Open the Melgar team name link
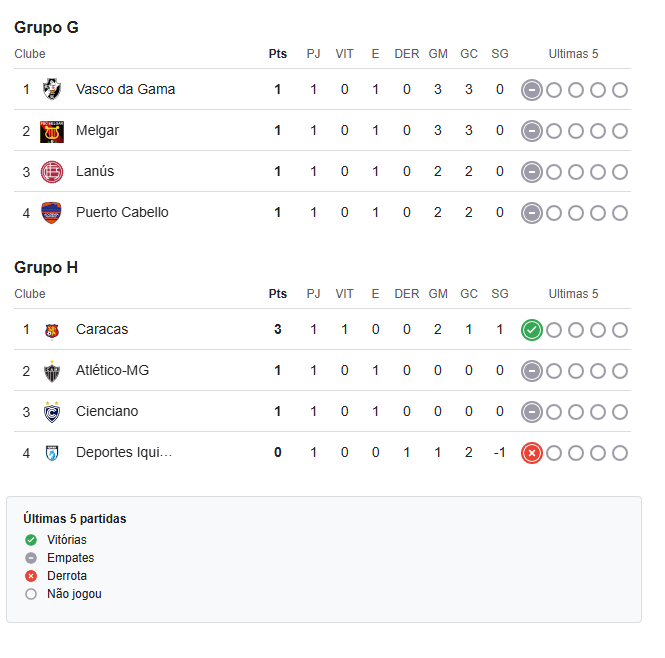The image size is (665, 658). click(x=97, y=130)
